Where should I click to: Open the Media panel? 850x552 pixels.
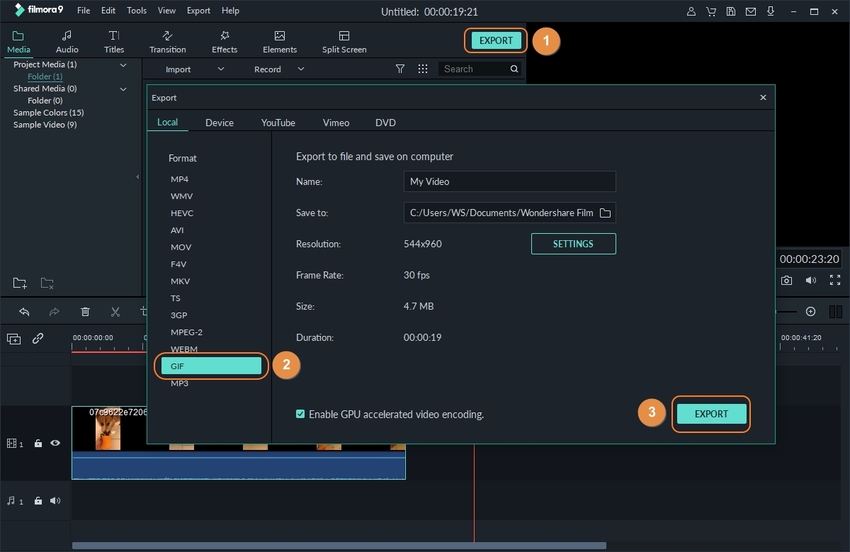point(18,42)
